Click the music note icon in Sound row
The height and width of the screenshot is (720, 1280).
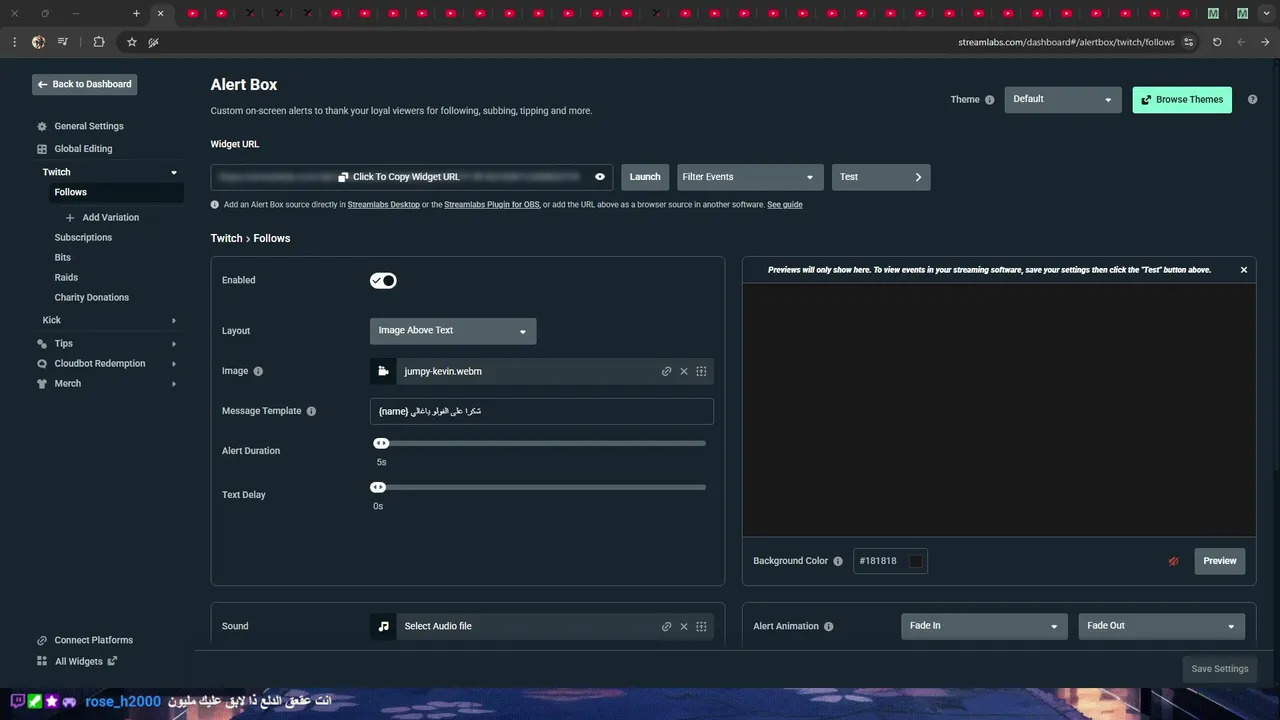[x=383, y=626]
